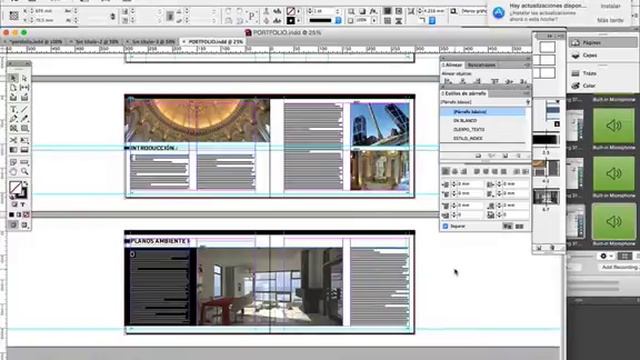This screenshot has width=640, height=360.
Task: Select the Gradient Swatch tool
Action: tap(13, 150)
